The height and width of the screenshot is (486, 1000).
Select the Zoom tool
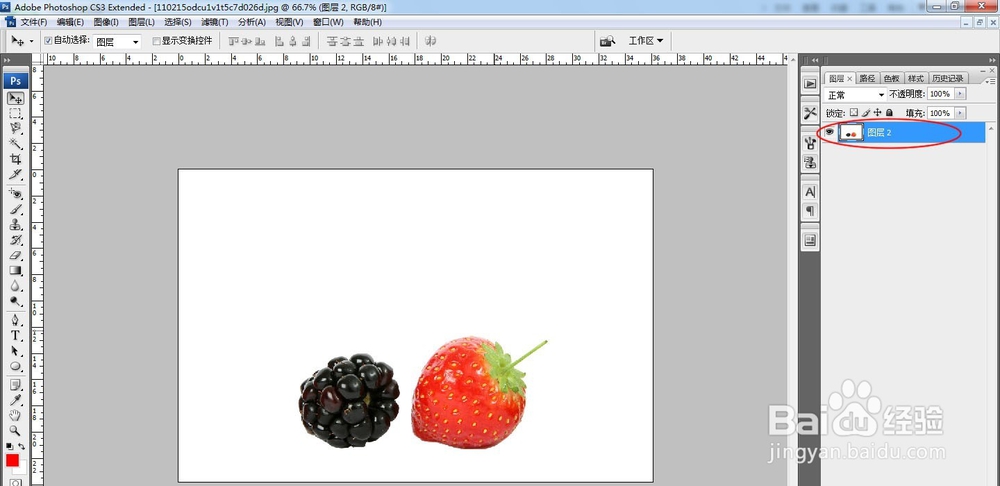(x=15, y=431)
